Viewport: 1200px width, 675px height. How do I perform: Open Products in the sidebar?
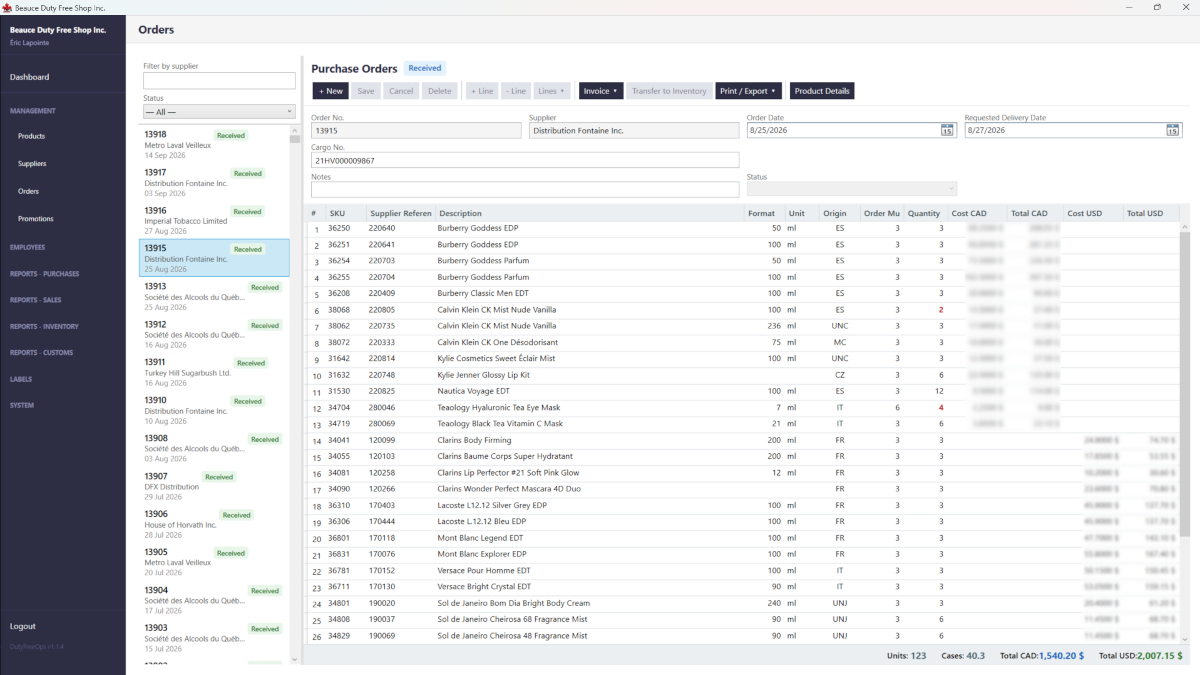pos(31,136)
